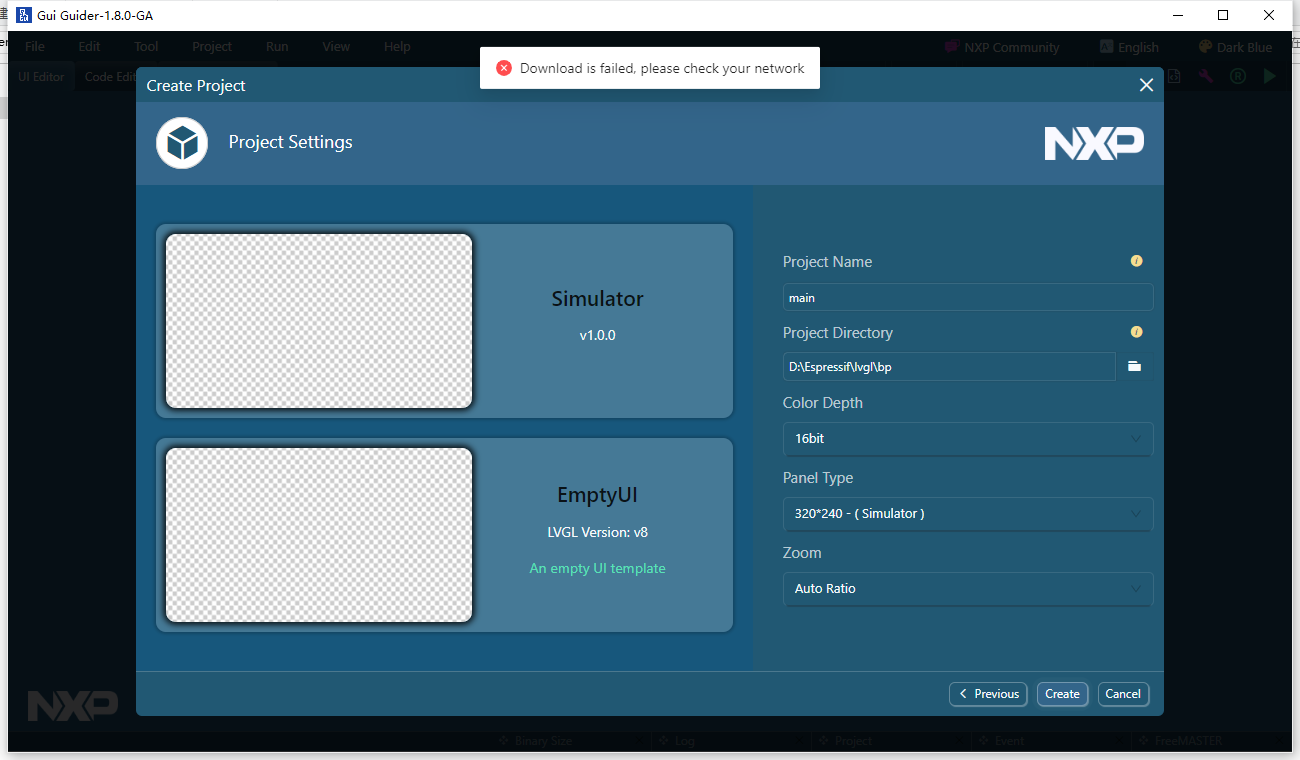Expand the Color Depth 16bit dropdown
This screenshot has height=760, width=1300.
point(967,439)
